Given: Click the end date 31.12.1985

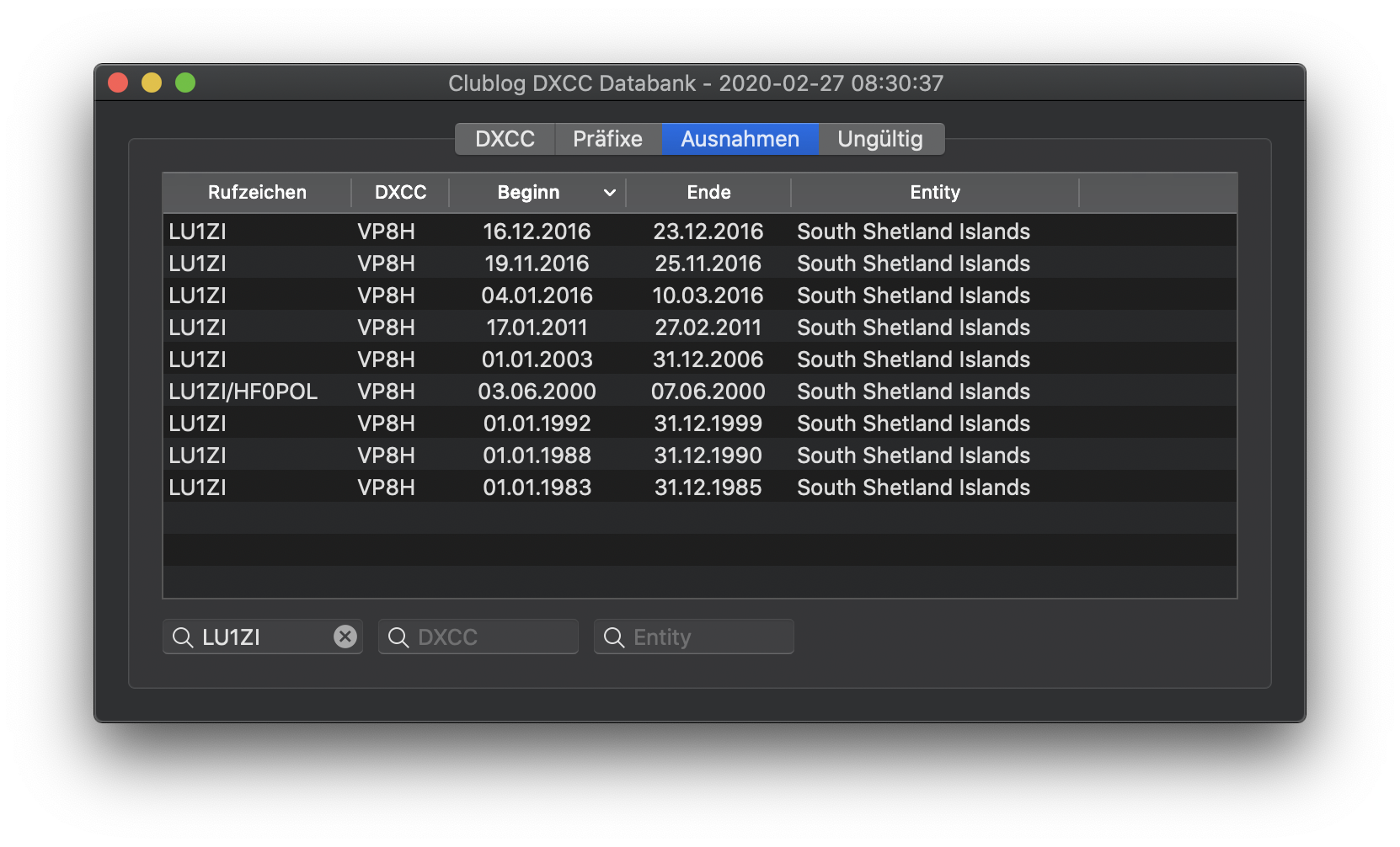Looking at the screenshot, I should (x=708, y=487).
